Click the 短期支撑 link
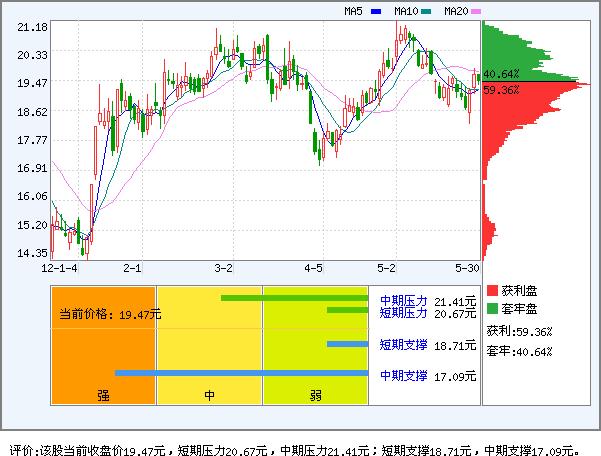This screenshot has height=456, width=601. click(403, 345)
